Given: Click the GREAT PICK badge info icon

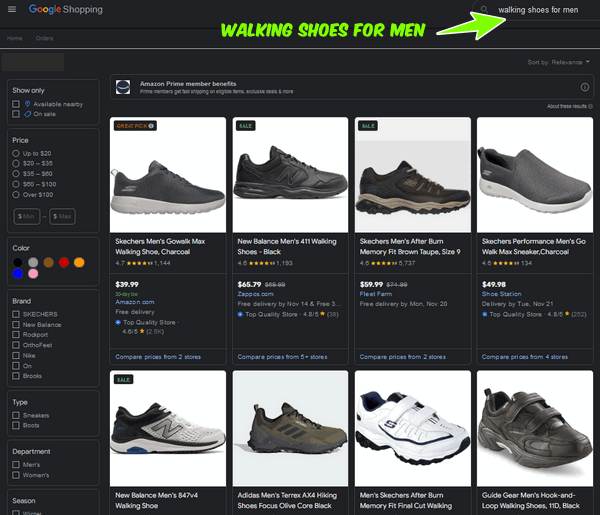Looking at the screenshot, I should [x=151, y=126].
